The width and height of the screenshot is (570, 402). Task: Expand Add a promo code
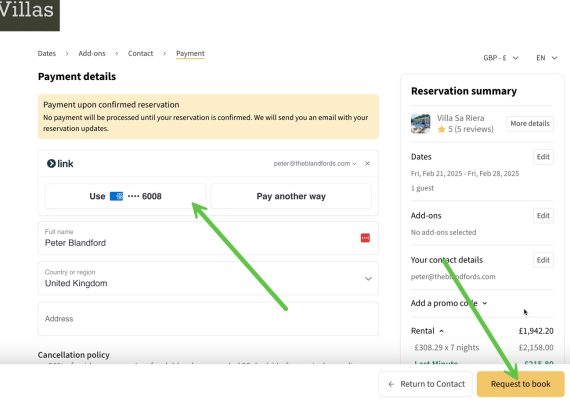[449, 303]
